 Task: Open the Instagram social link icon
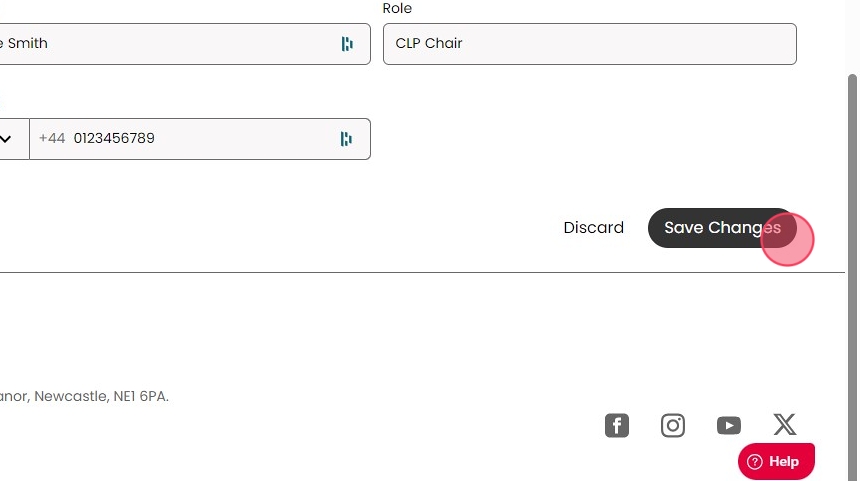pyautogui.click(x=673, y=426)
